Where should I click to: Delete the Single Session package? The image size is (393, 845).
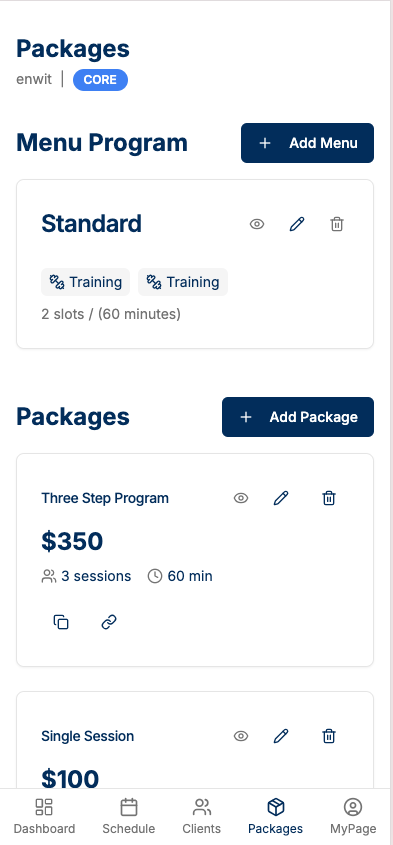(329, 736)
